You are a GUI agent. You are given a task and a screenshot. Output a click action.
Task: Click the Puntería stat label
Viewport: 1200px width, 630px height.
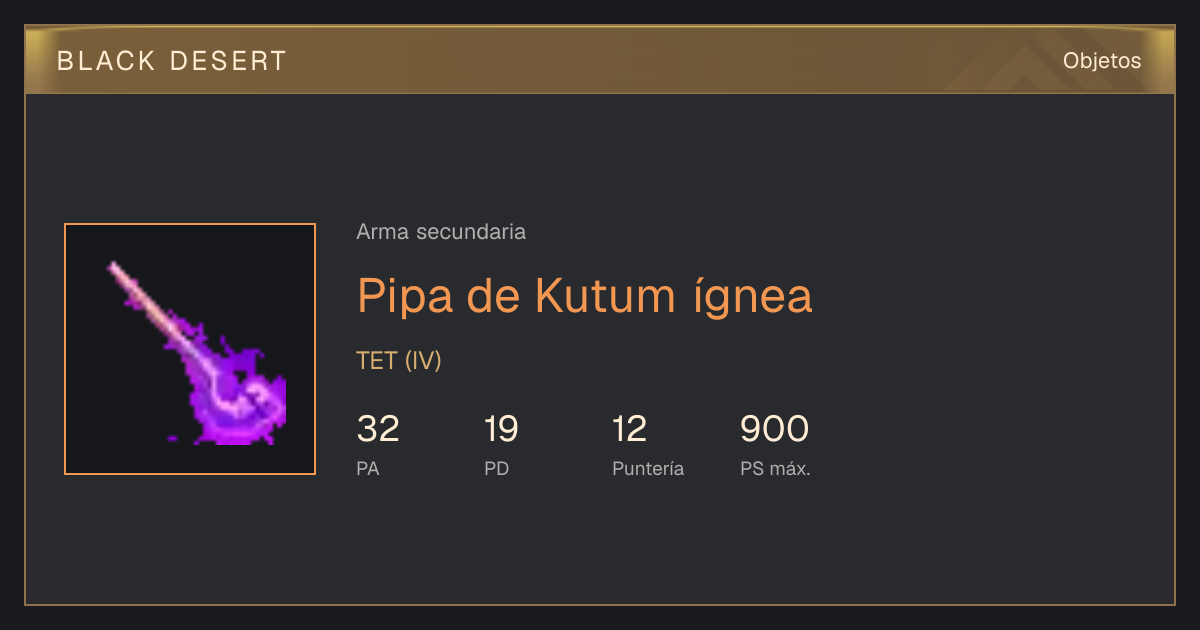tap(648, 469)
